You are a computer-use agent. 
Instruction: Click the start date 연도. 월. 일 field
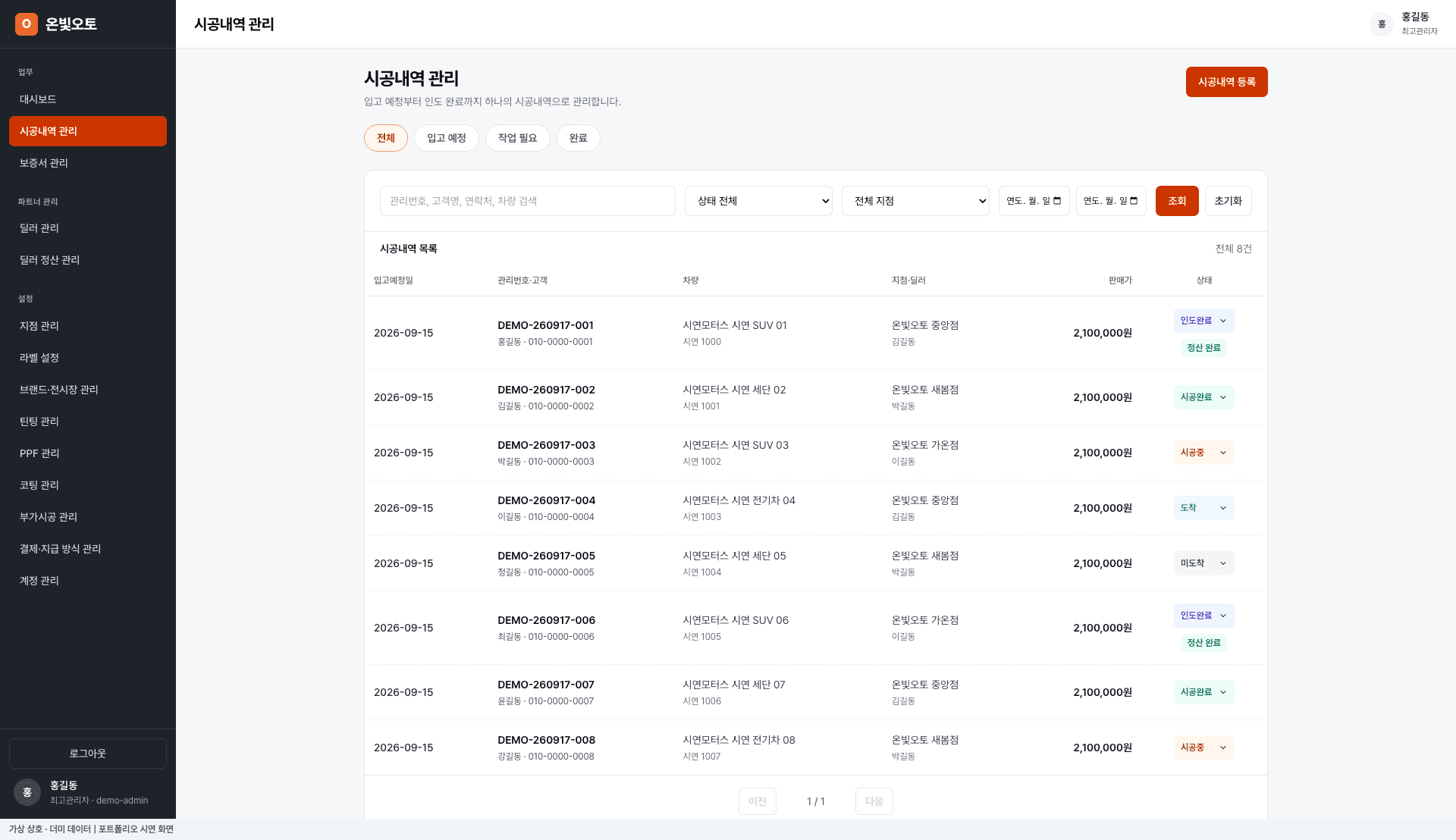pyautogui.click(x=1034, y=201)
